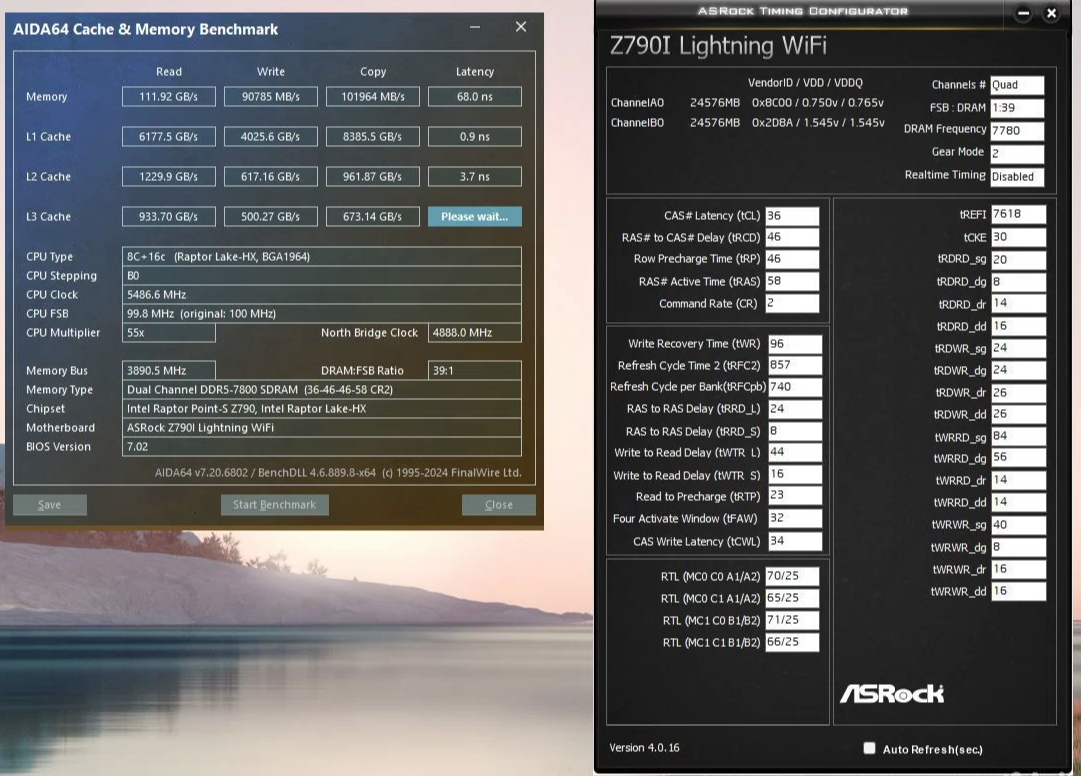Click the Read to Precharge (tRTP) field

(x=795, y=496)
